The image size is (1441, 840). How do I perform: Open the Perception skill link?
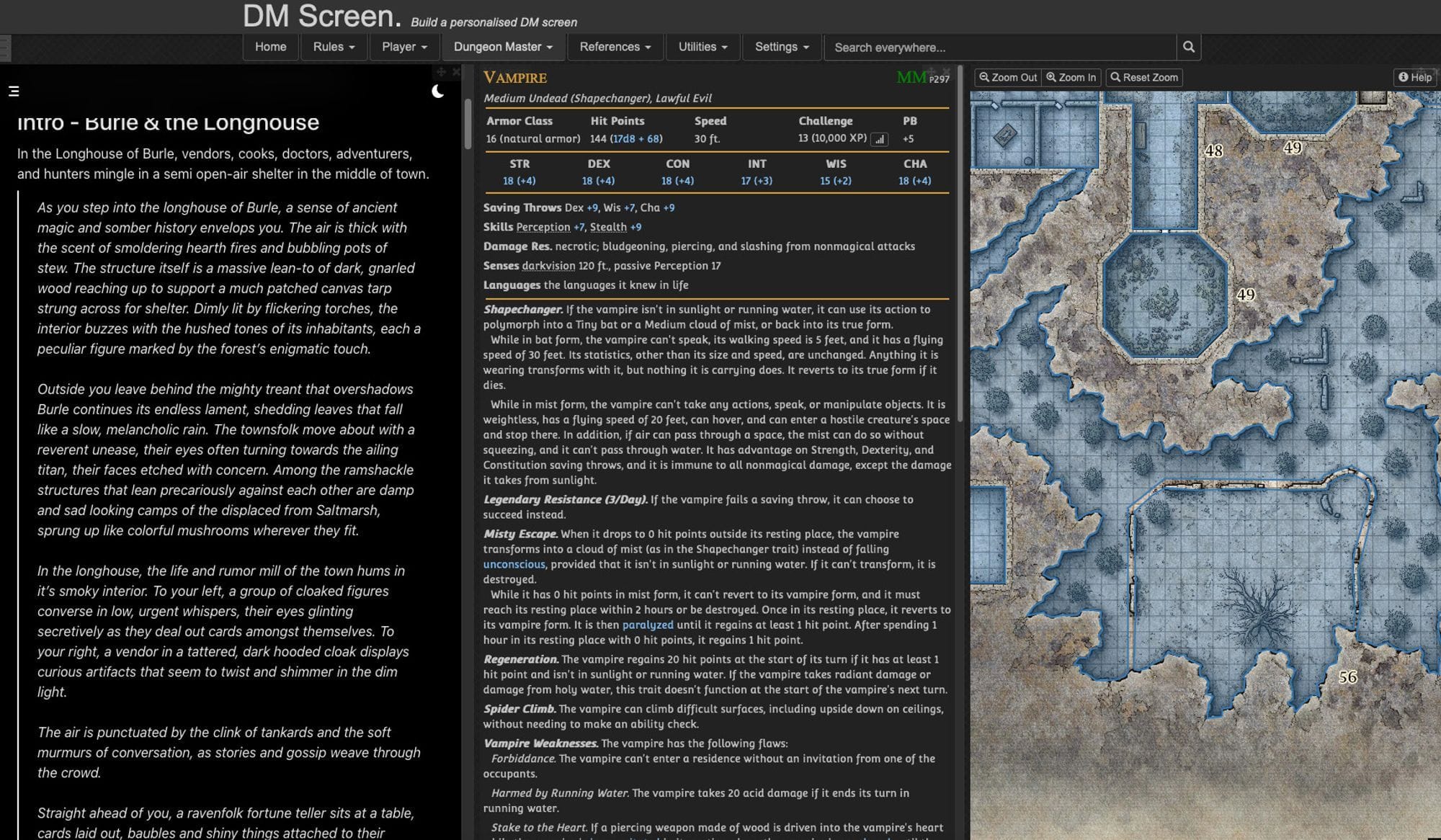click(x=543, y=227)
